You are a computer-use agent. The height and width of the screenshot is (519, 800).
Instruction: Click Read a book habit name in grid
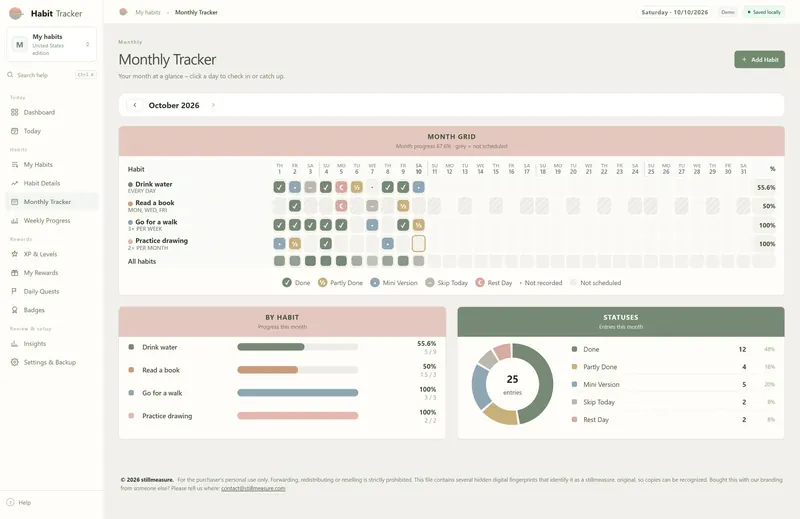pos(155,203)
